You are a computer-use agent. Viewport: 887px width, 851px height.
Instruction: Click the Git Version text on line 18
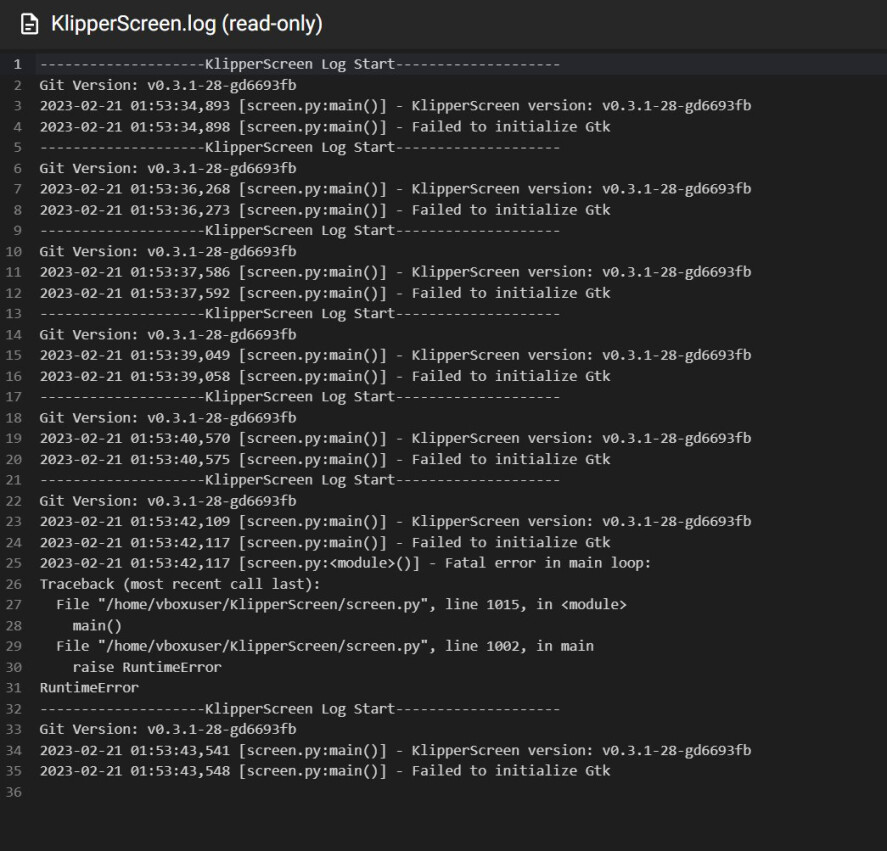coord(168,418)
